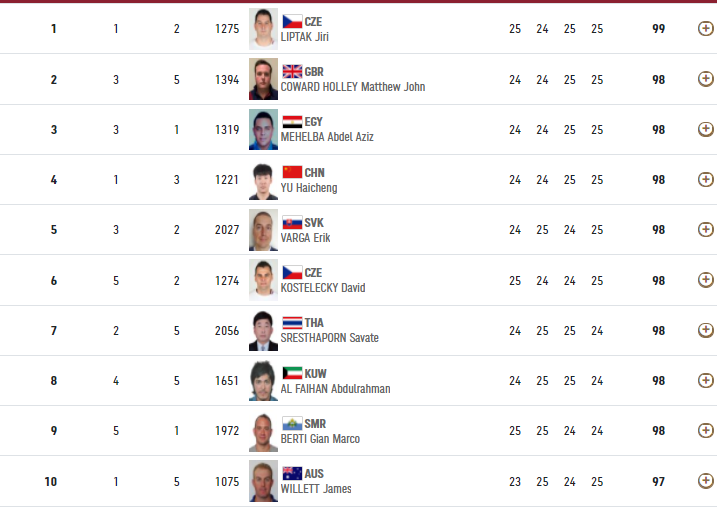Open athlete profile LIPTAK Jiri
The height and width of the screenshot is (507, 717).
point(305,37)
